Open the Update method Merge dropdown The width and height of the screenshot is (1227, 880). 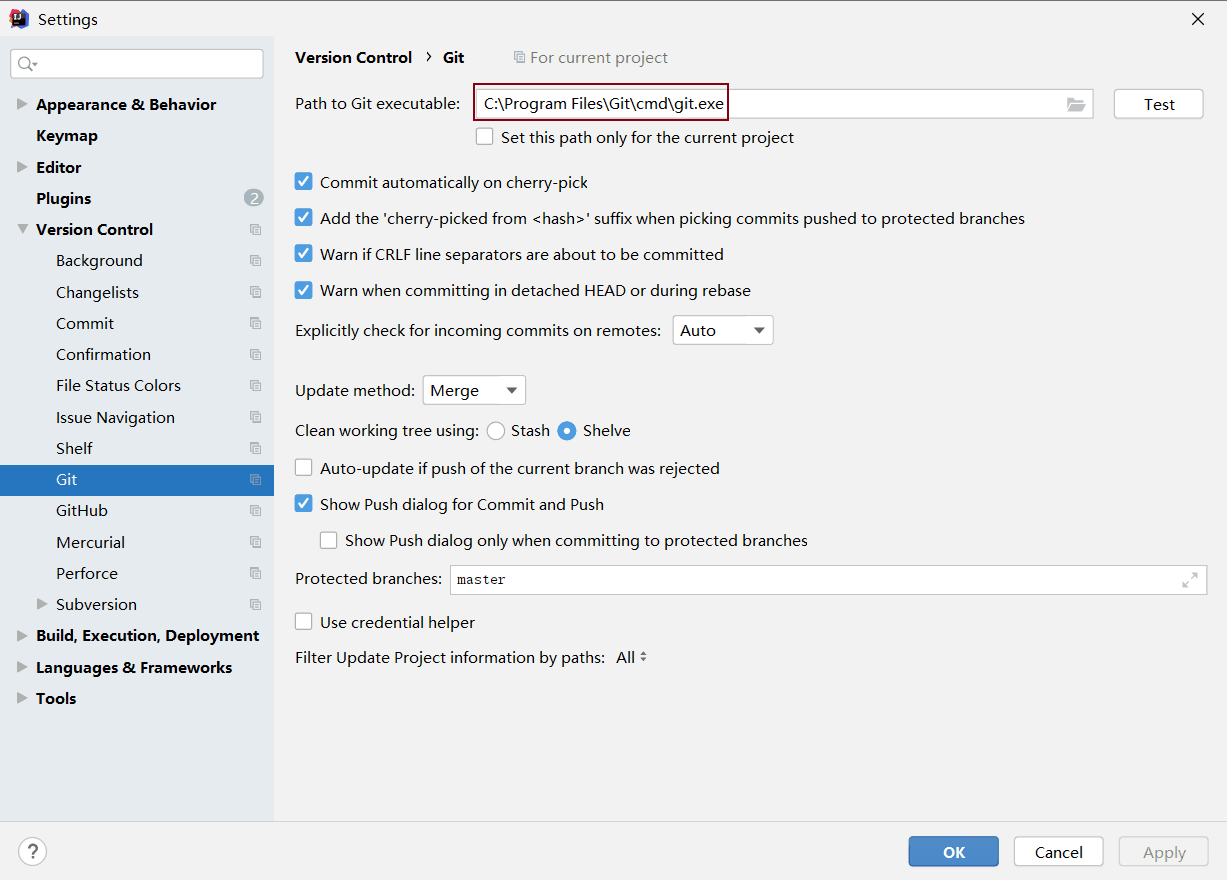[x=474, y=390]
